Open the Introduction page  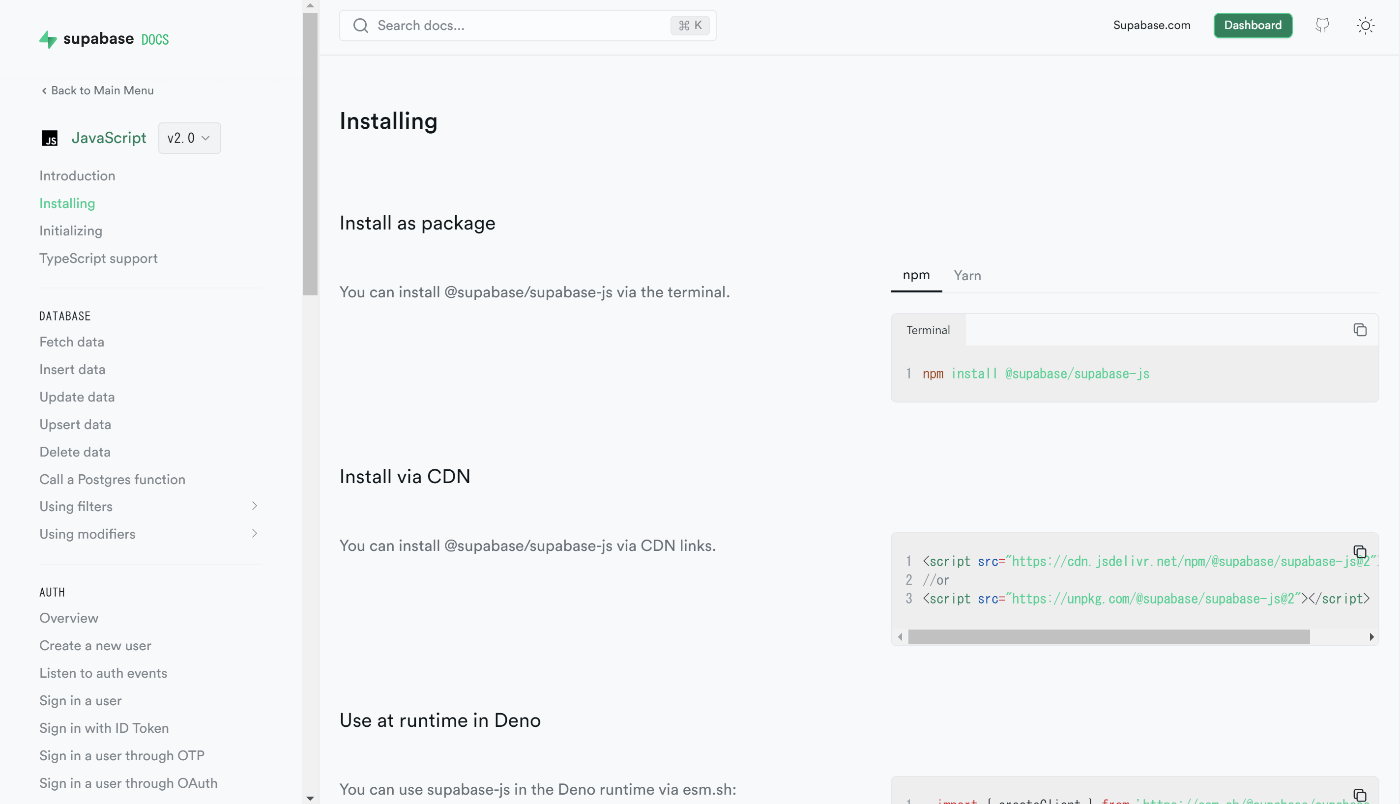pyautogui.click(x=77, y=176)
